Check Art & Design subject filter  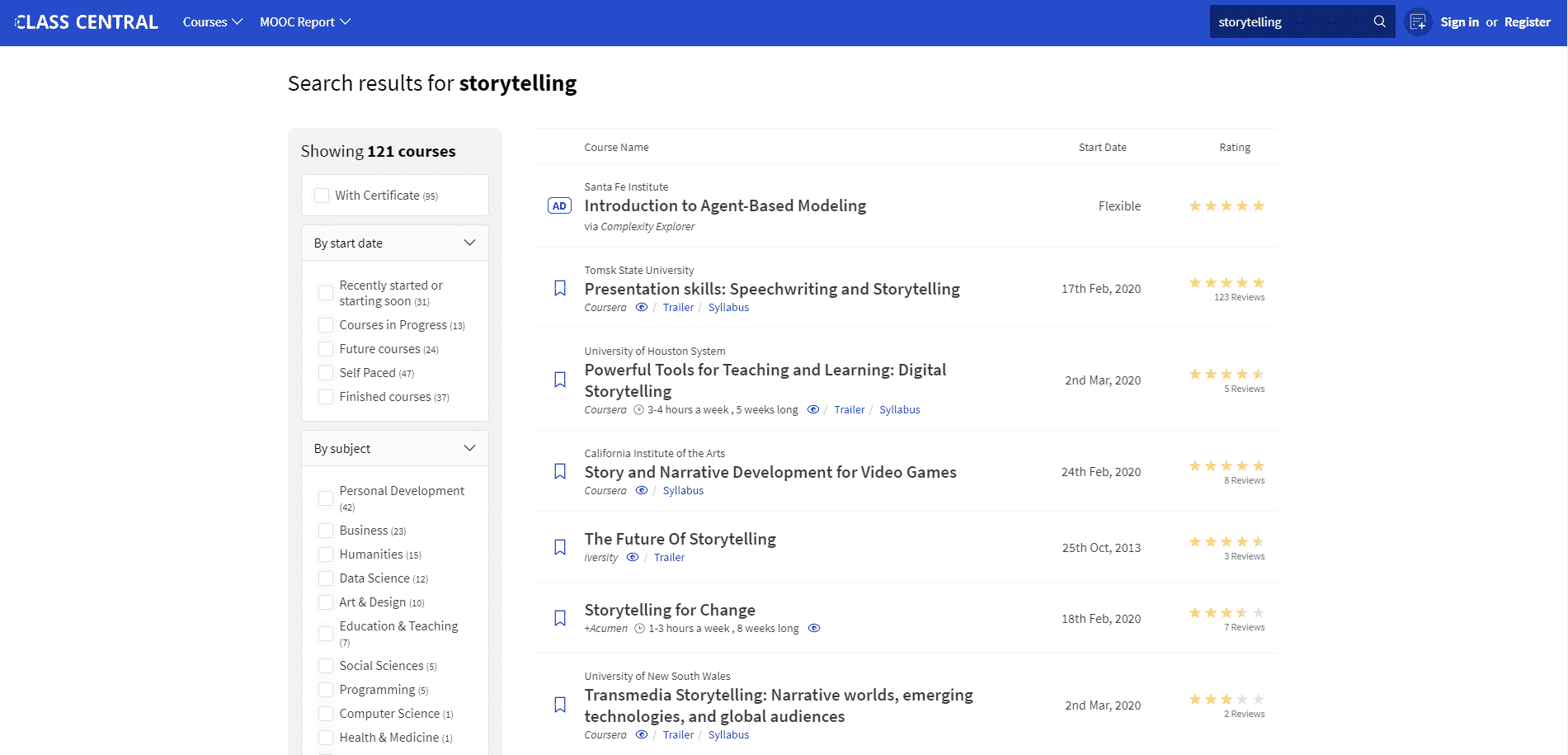(x=326, y=602)
